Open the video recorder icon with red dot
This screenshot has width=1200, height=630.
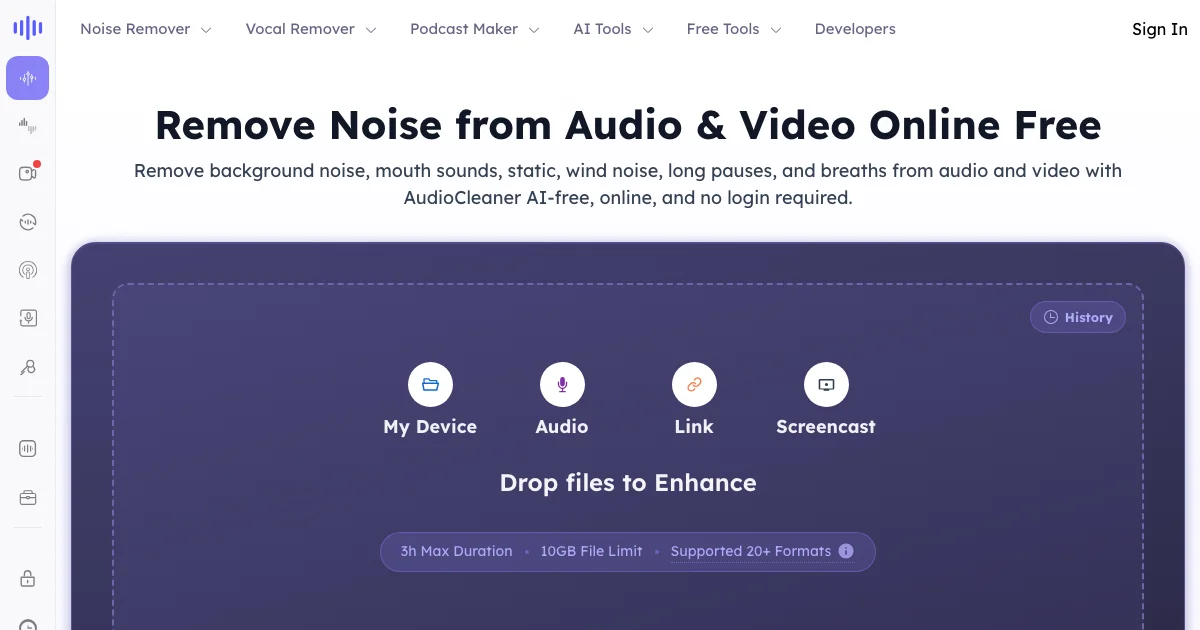pos(28,173)
